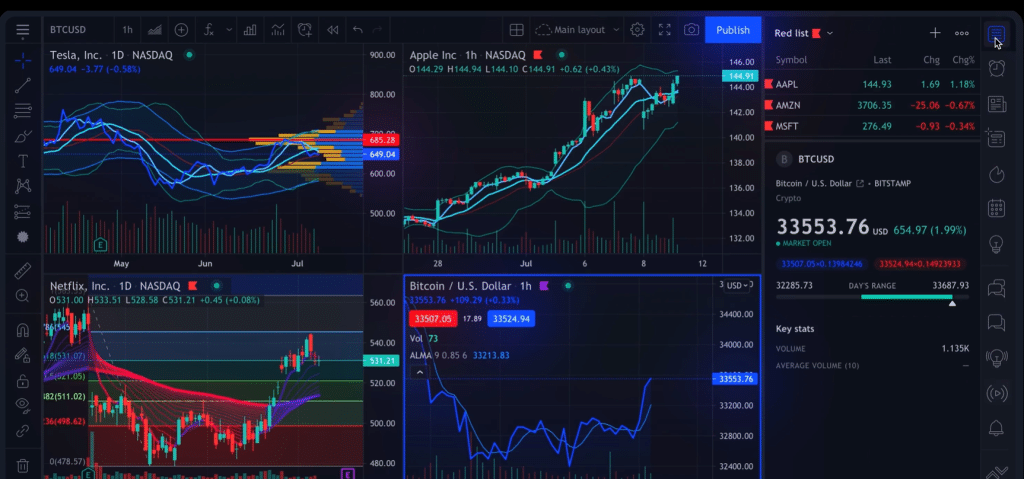Click the red 33507.05 sell button on Bitcoin chart

(x=433, y=319)
